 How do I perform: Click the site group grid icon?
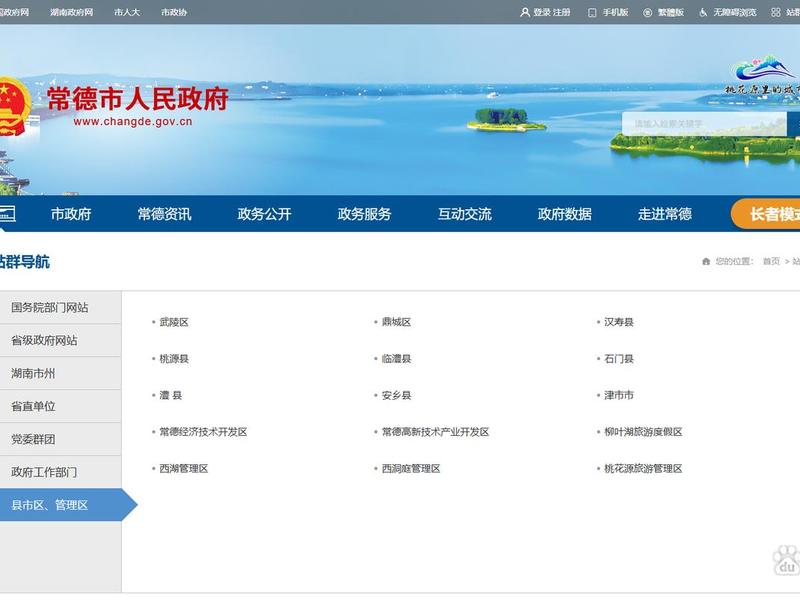pos(776,12)
